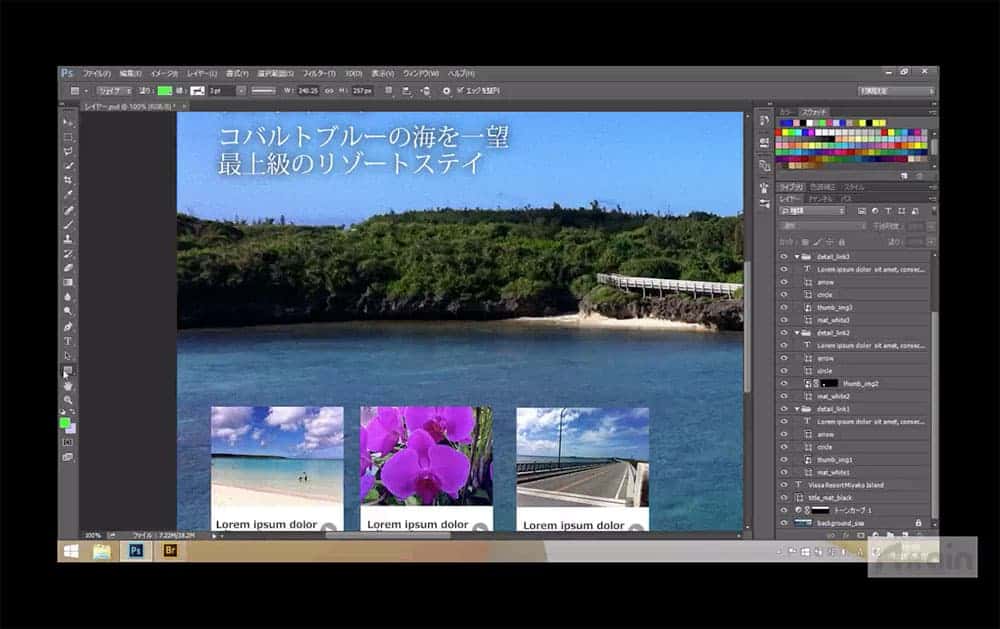
Task: Collapse the detail_link1 group
Action: [x=797, y=409]
